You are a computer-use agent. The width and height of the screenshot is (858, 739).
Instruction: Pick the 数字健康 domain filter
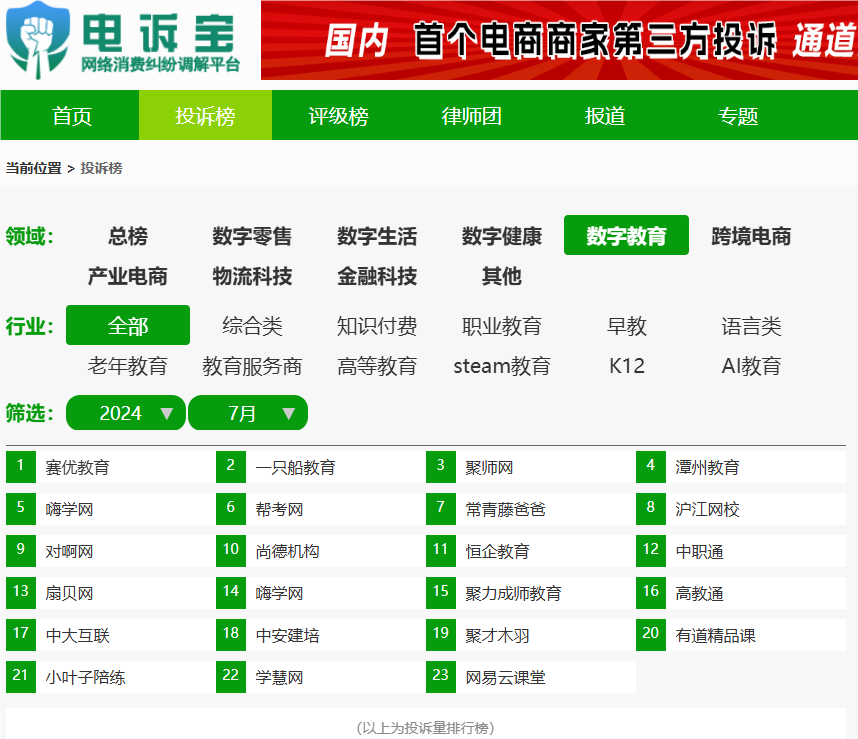502,236
